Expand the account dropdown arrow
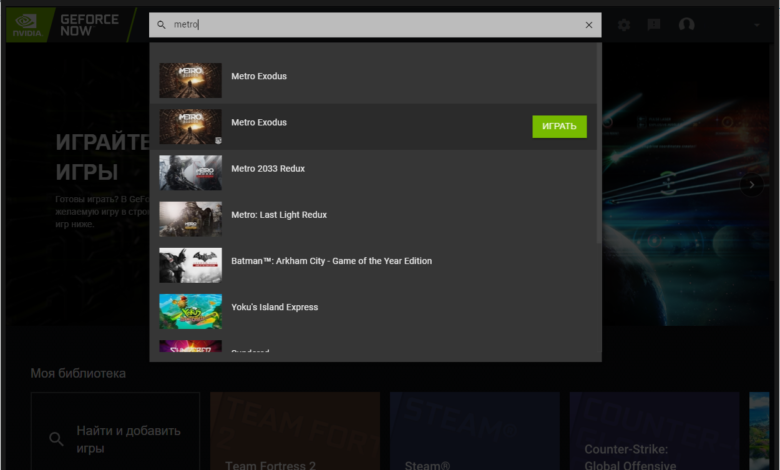This screenshot has height=470, width=780. (757, 25)
